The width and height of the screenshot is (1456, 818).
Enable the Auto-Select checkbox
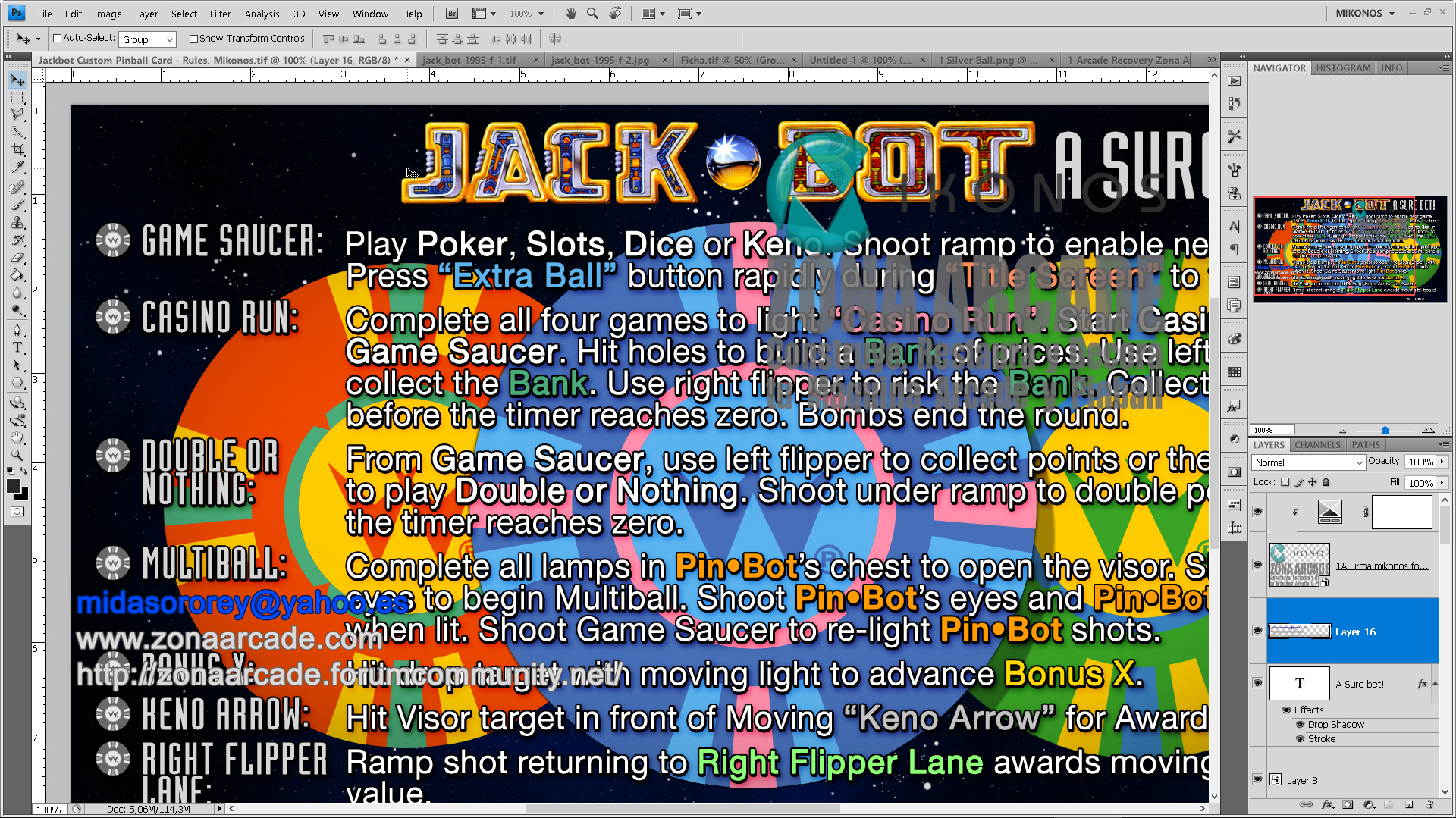pyautogui.click(x=58, y=38)
